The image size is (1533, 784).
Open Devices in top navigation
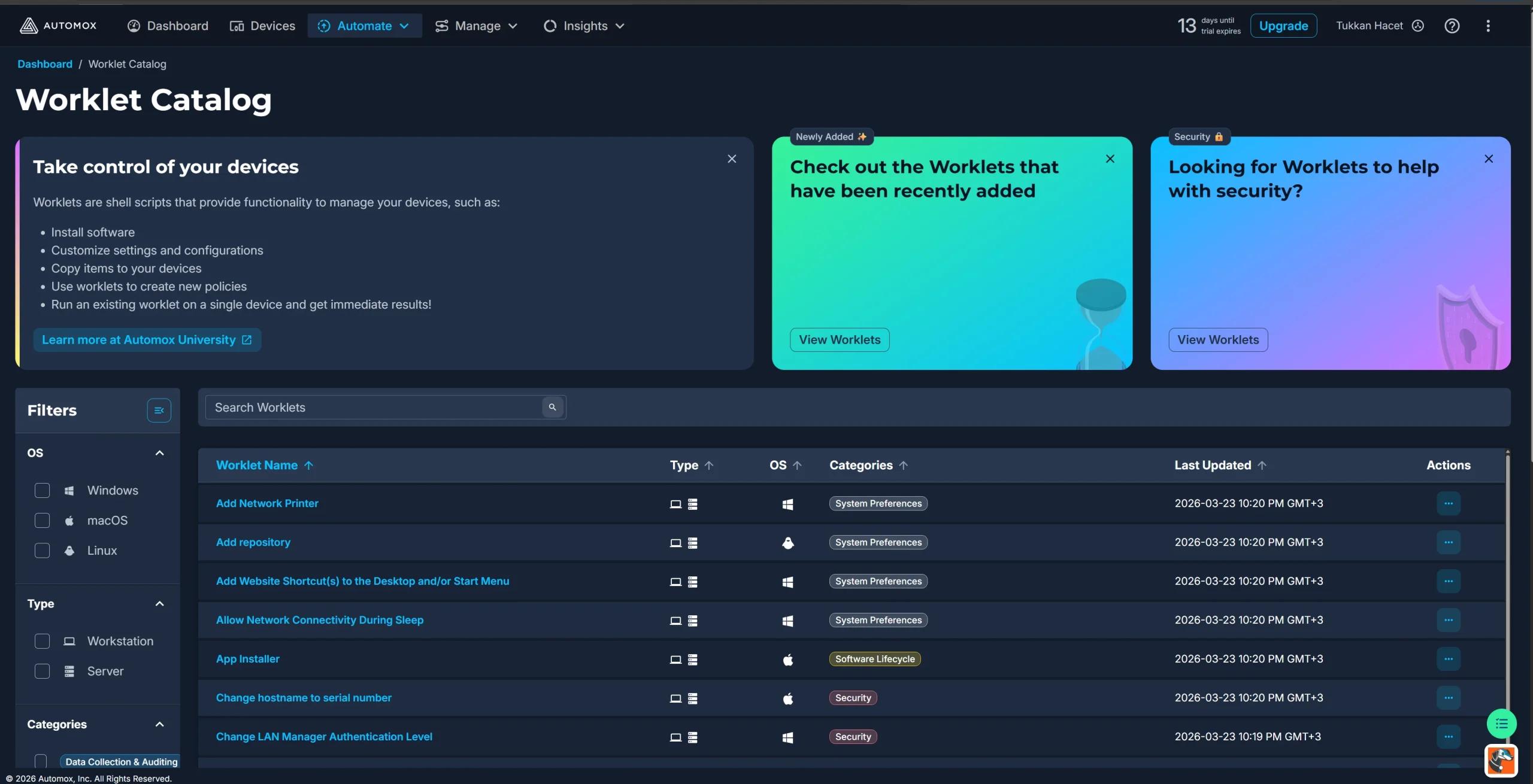(x=262, y=26)
